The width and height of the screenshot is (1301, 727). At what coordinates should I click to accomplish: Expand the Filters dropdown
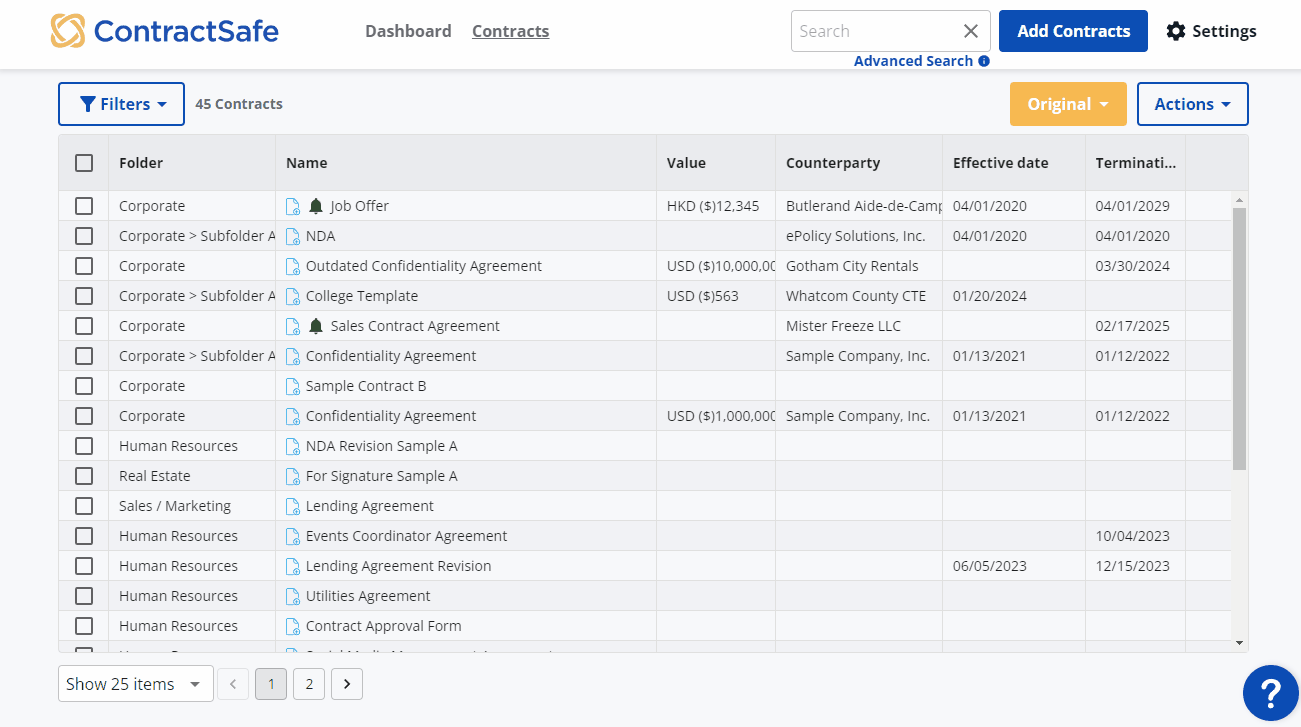click(121, 104)
